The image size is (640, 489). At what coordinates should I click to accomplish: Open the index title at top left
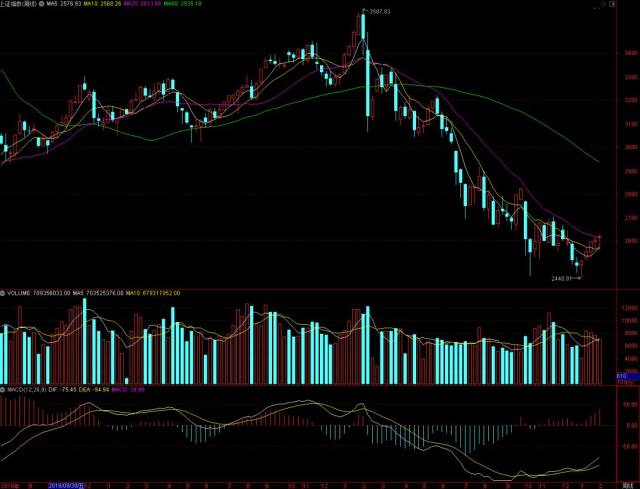tap(18, 4)
